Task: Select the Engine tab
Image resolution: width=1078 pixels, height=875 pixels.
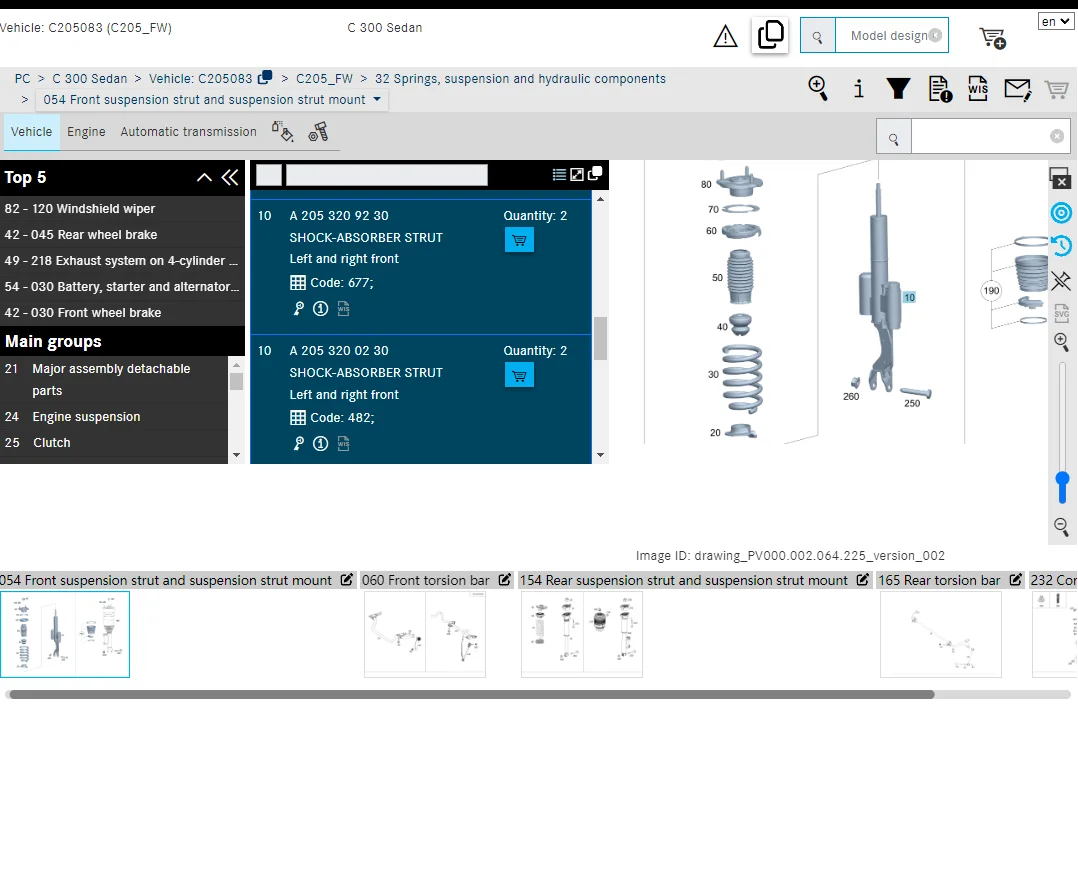Action: coord(86,131)
